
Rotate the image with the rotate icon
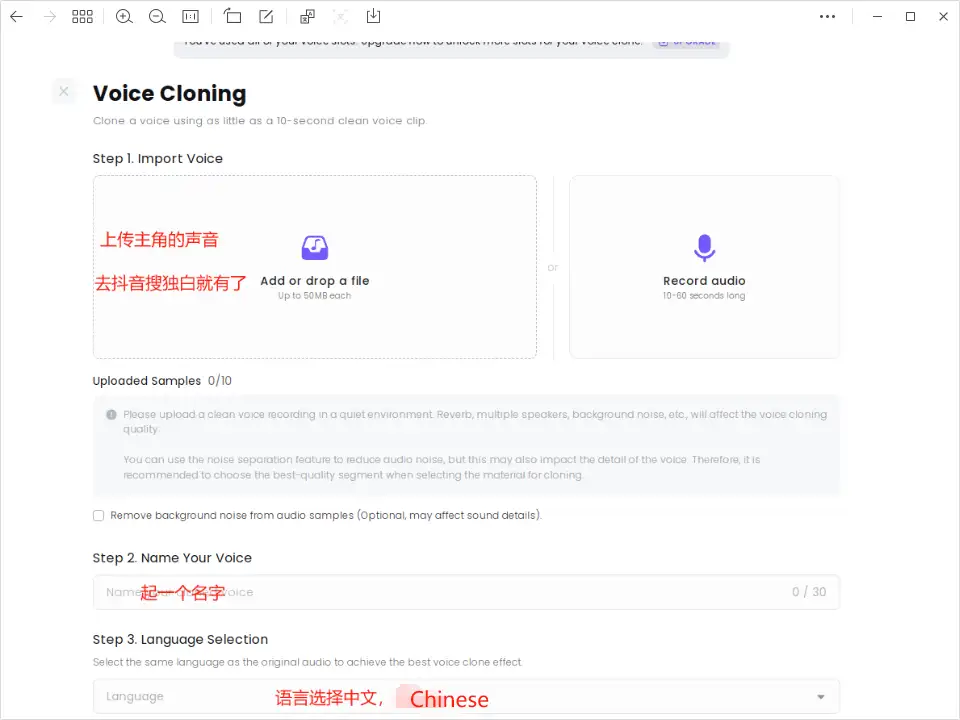tap(233, 16)
